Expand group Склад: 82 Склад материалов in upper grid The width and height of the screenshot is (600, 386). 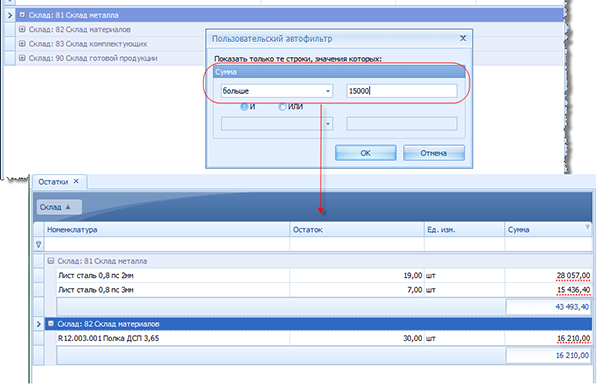22,29
